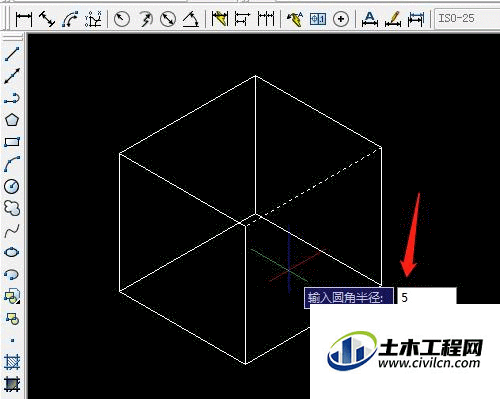The image size is (500, 399).
Task: Open the Hatch tool
Action: point(12,362)
